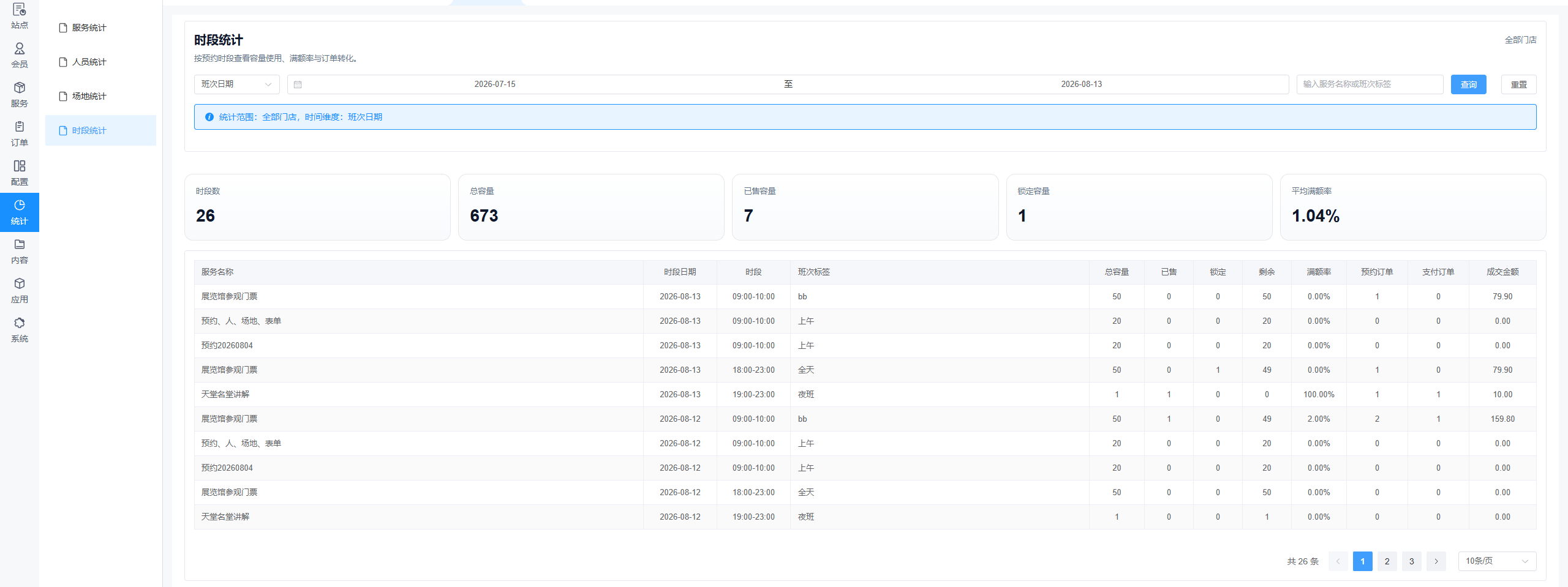Click the document icon beside 时段统计
This screenshot has height=587, width=1568.
tap(63, 130)
